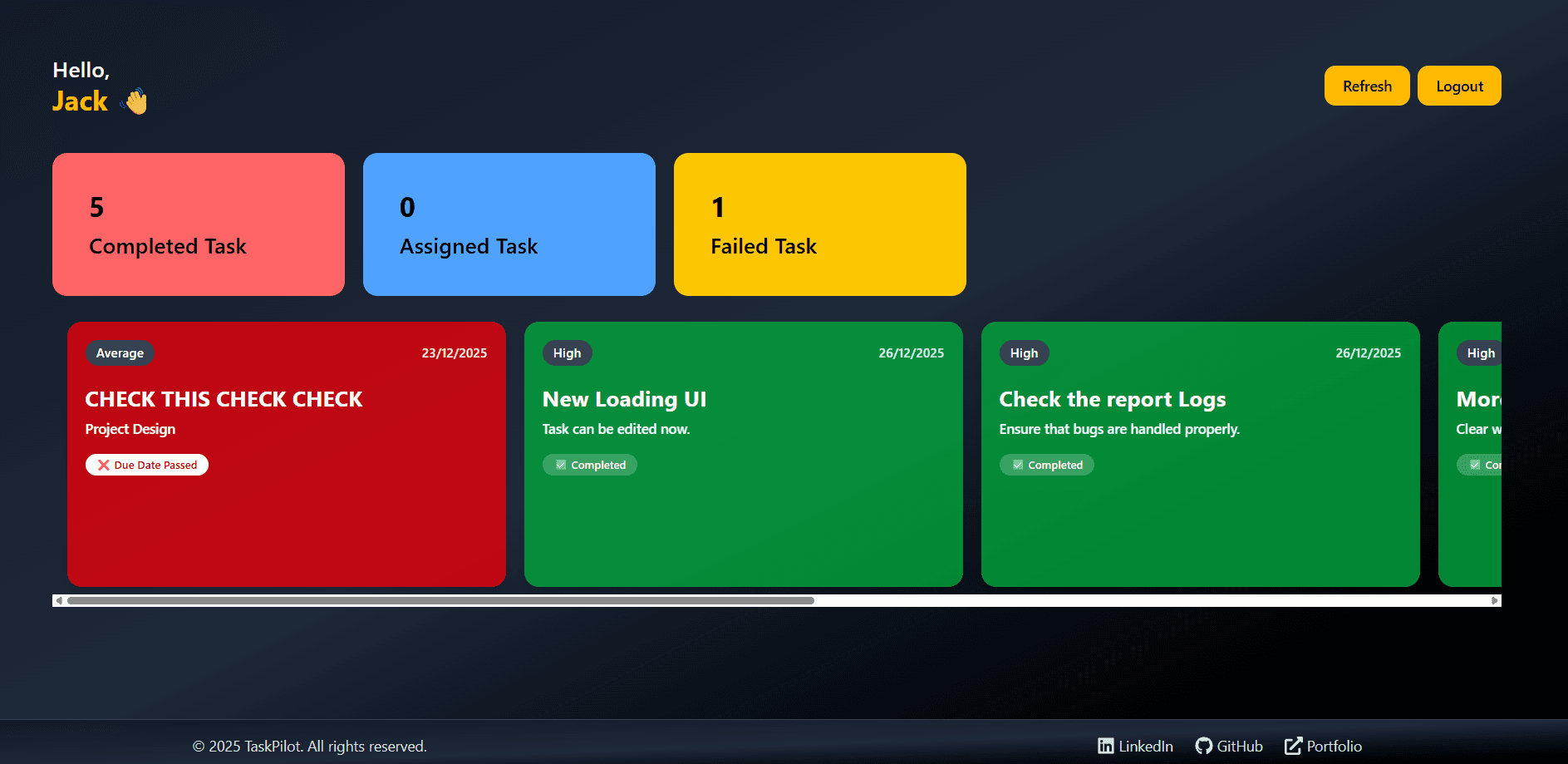This screenshot has width=1568, height=764.
Task: Click the Average priority badge
Action: (x=120, y=353)
